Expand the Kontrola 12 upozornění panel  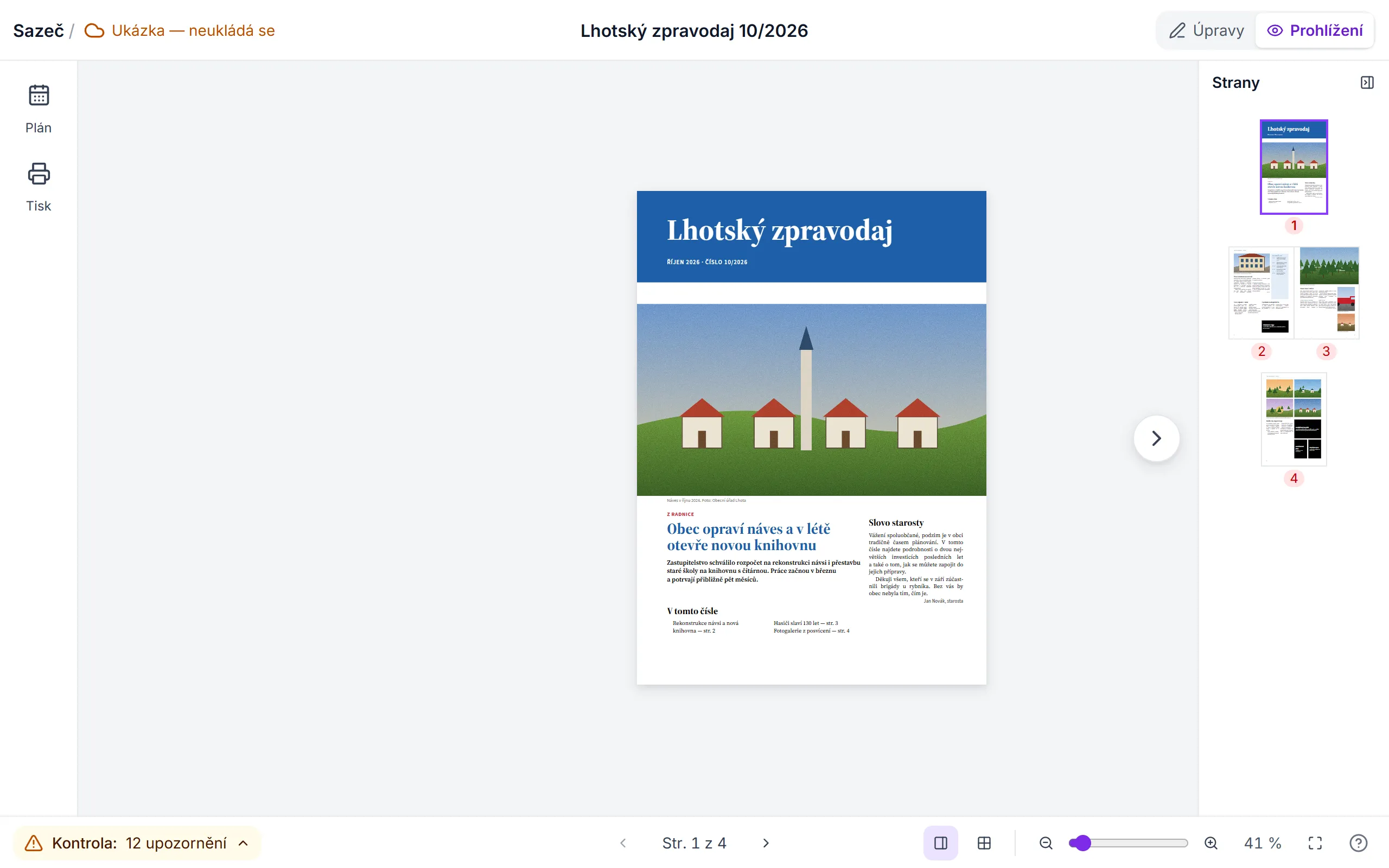click(x=137, y=843)
